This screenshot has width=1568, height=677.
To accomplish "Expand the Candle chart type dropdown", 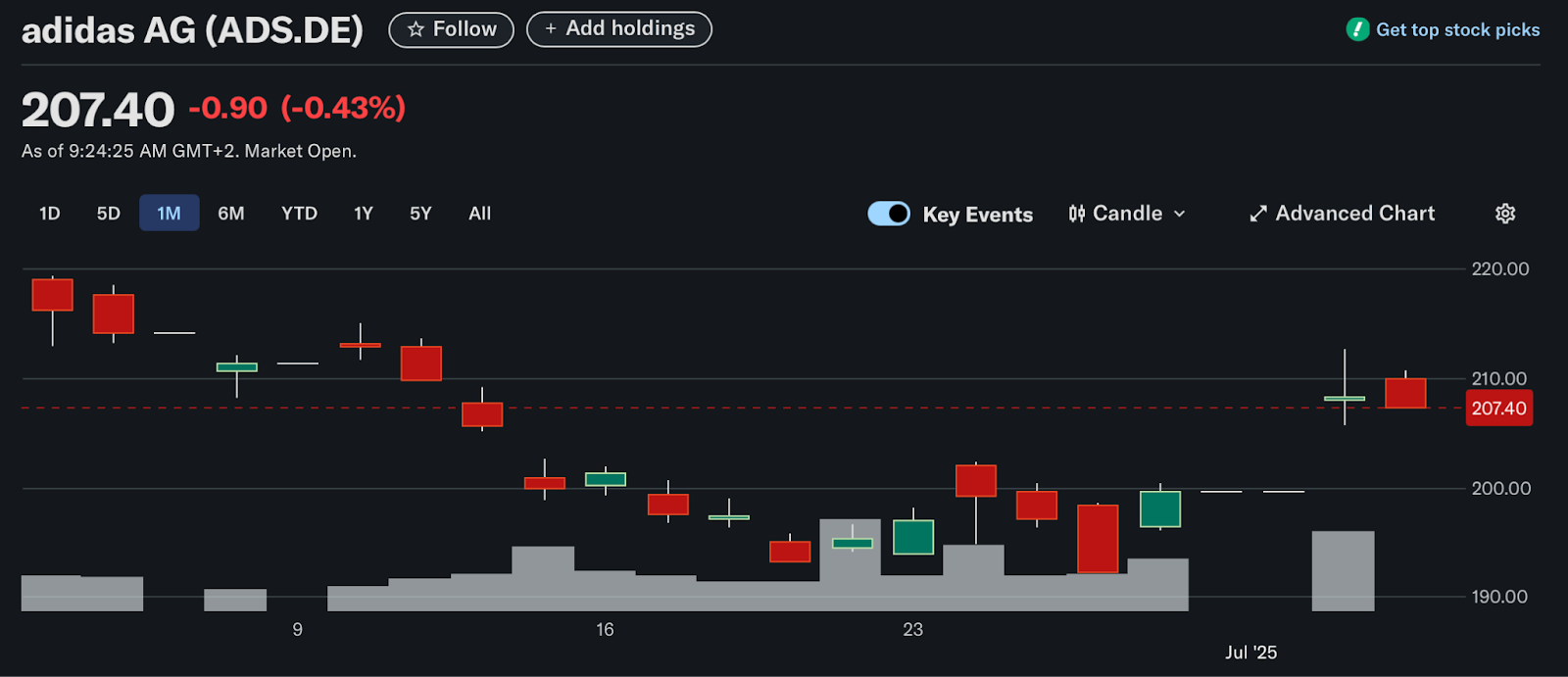I will point(1127,214).
